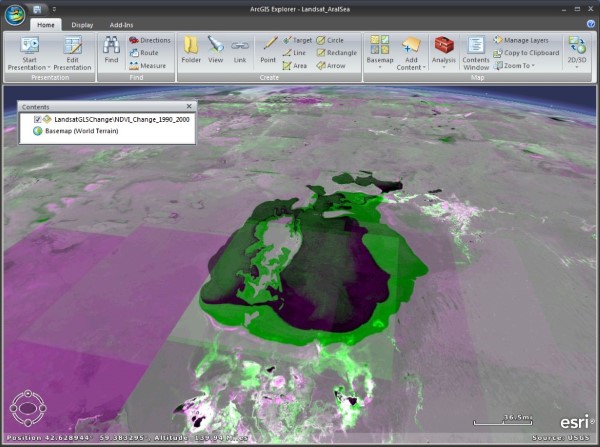Open Manage Layers
The image size is (600, 447).
click(x=521, y=40)
